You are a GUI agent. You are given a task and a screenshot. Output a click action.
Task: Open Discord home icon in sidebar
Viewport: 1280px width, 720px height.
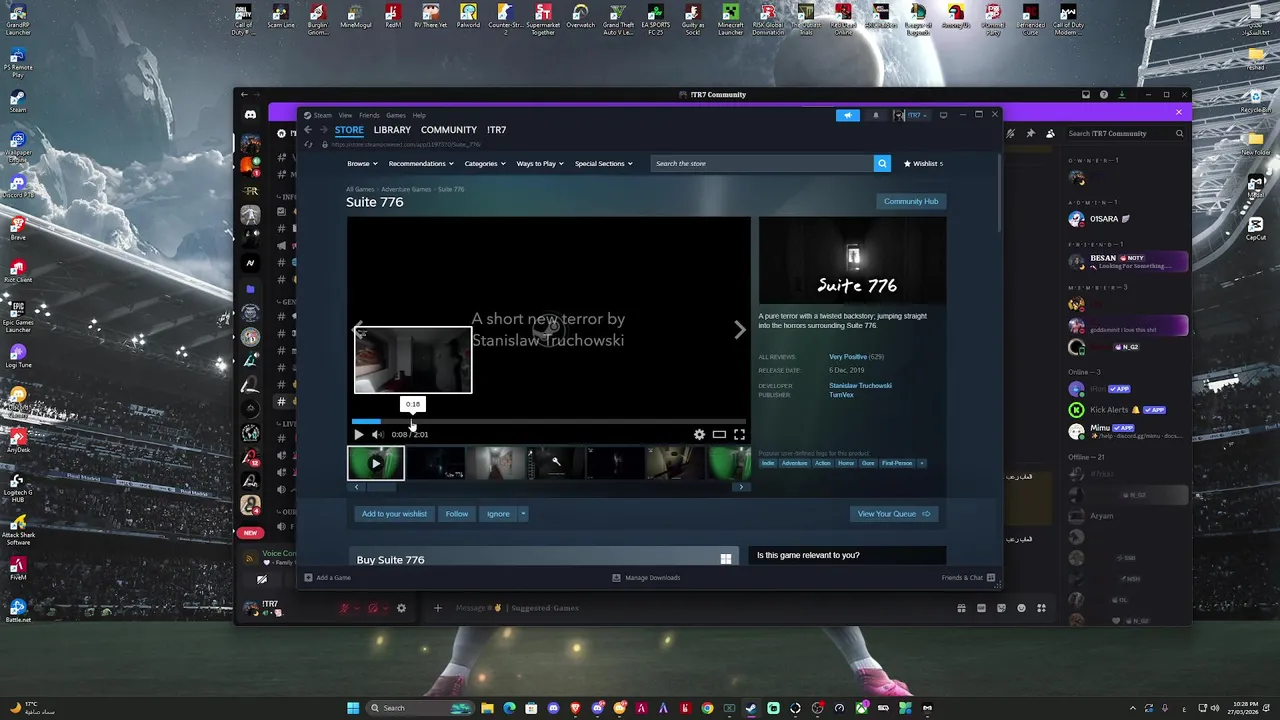tap(250, 114)
